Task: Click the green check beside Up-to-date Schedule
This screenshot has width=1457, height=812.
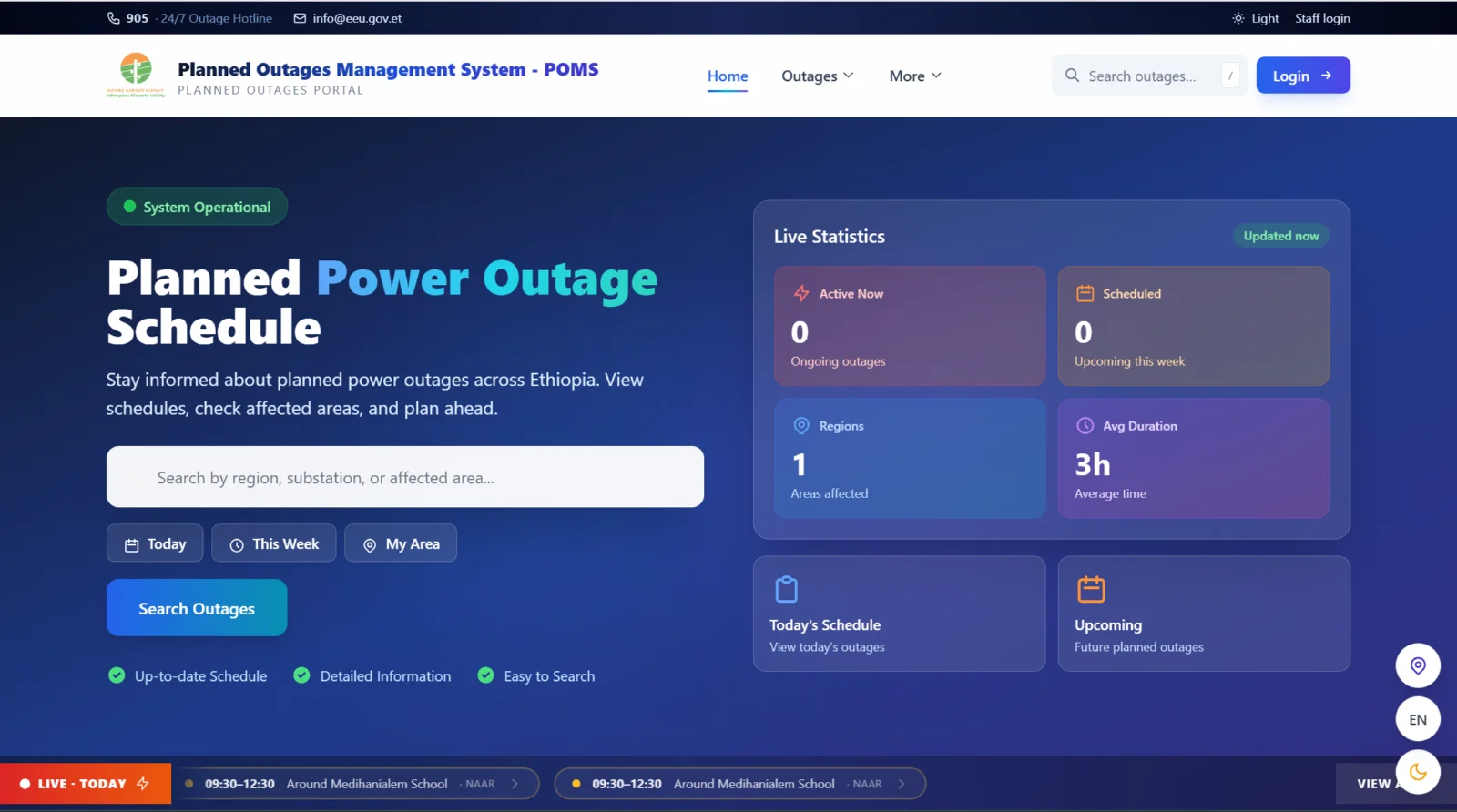Action: [117, 675]
